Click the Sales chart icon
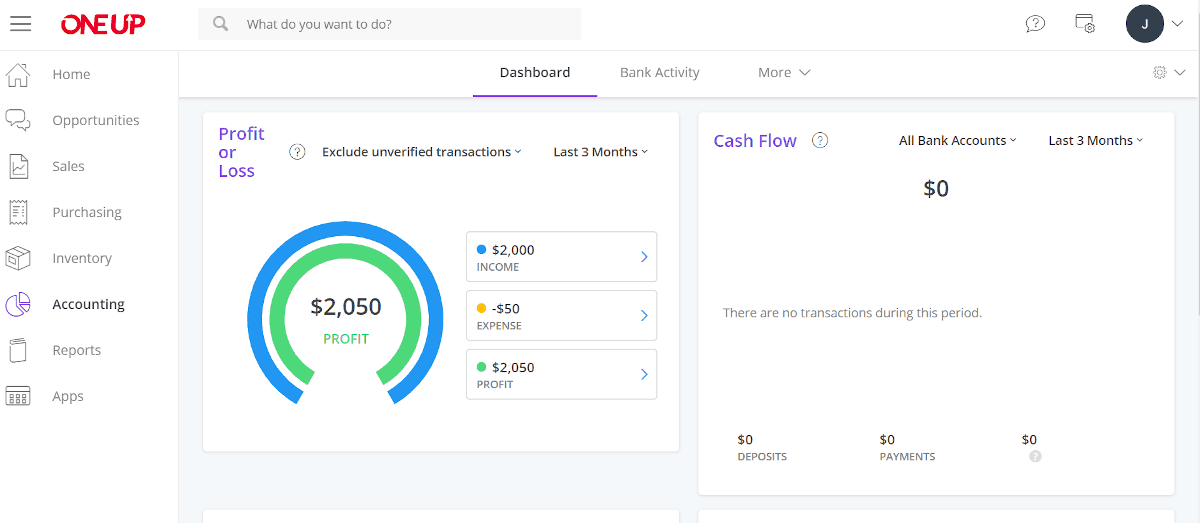 click(18, 166)
